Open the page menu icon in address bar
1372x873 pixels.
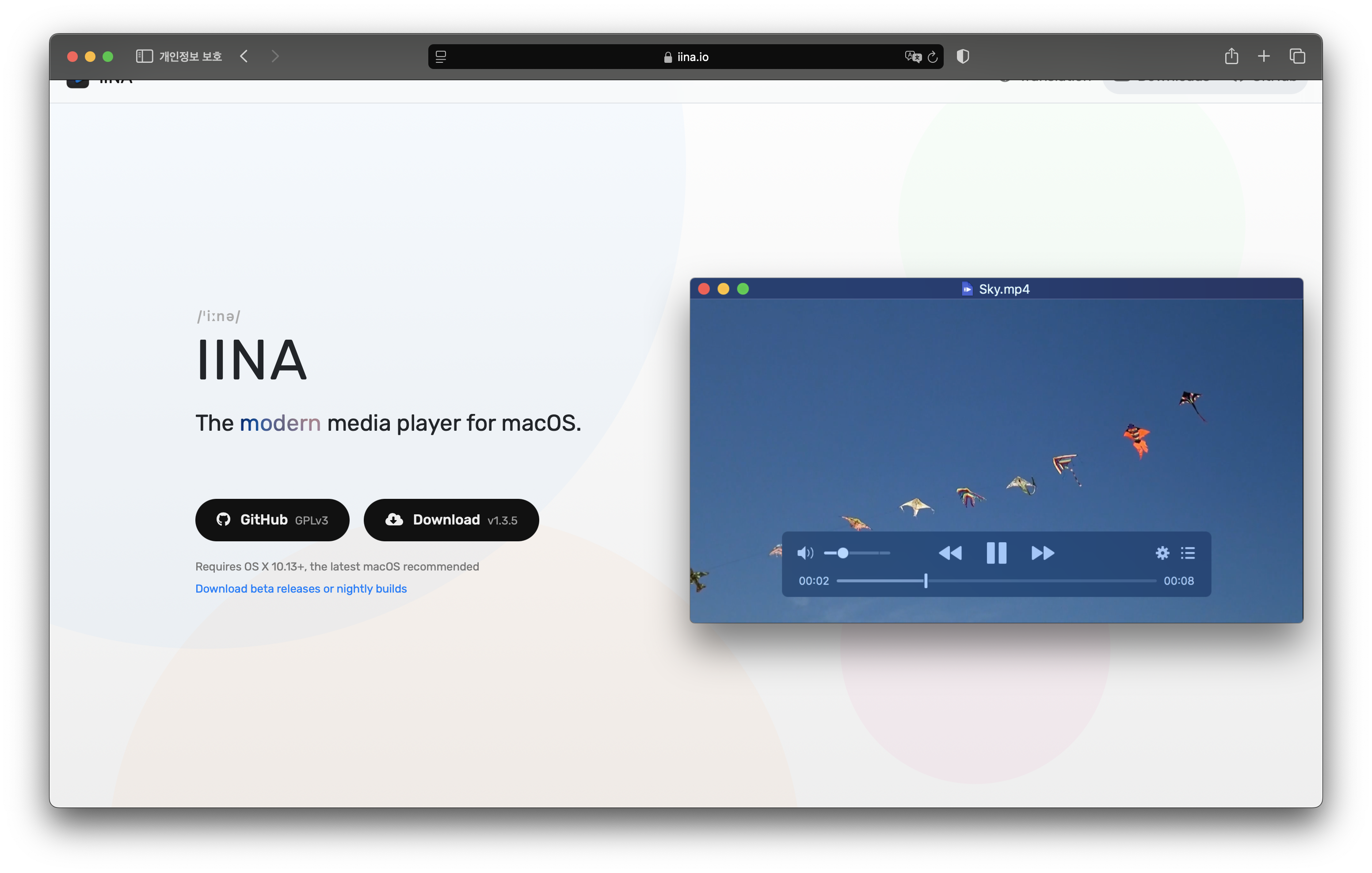441,57
